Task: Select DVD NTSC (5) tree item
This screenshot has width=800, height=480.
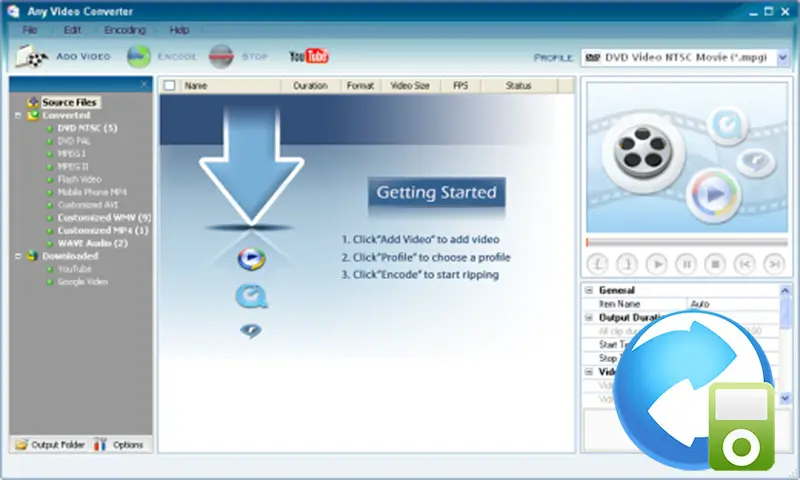Action: (x=87, y=129)
